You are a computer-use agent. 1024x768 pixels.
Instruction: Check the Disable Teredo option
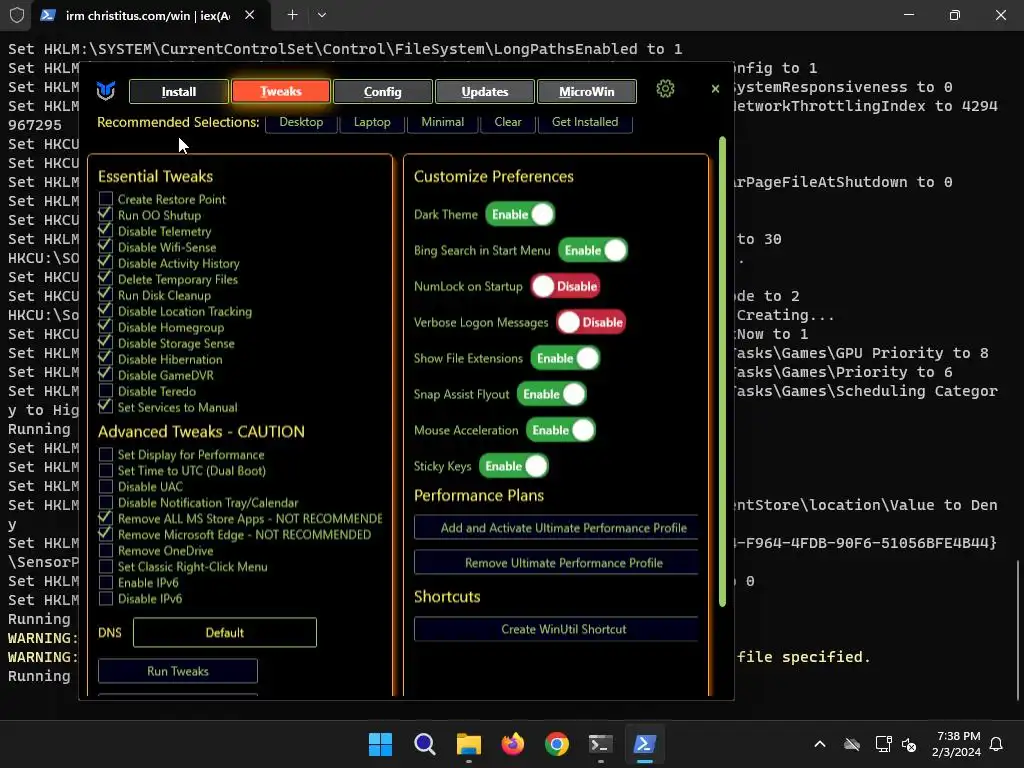106,391
